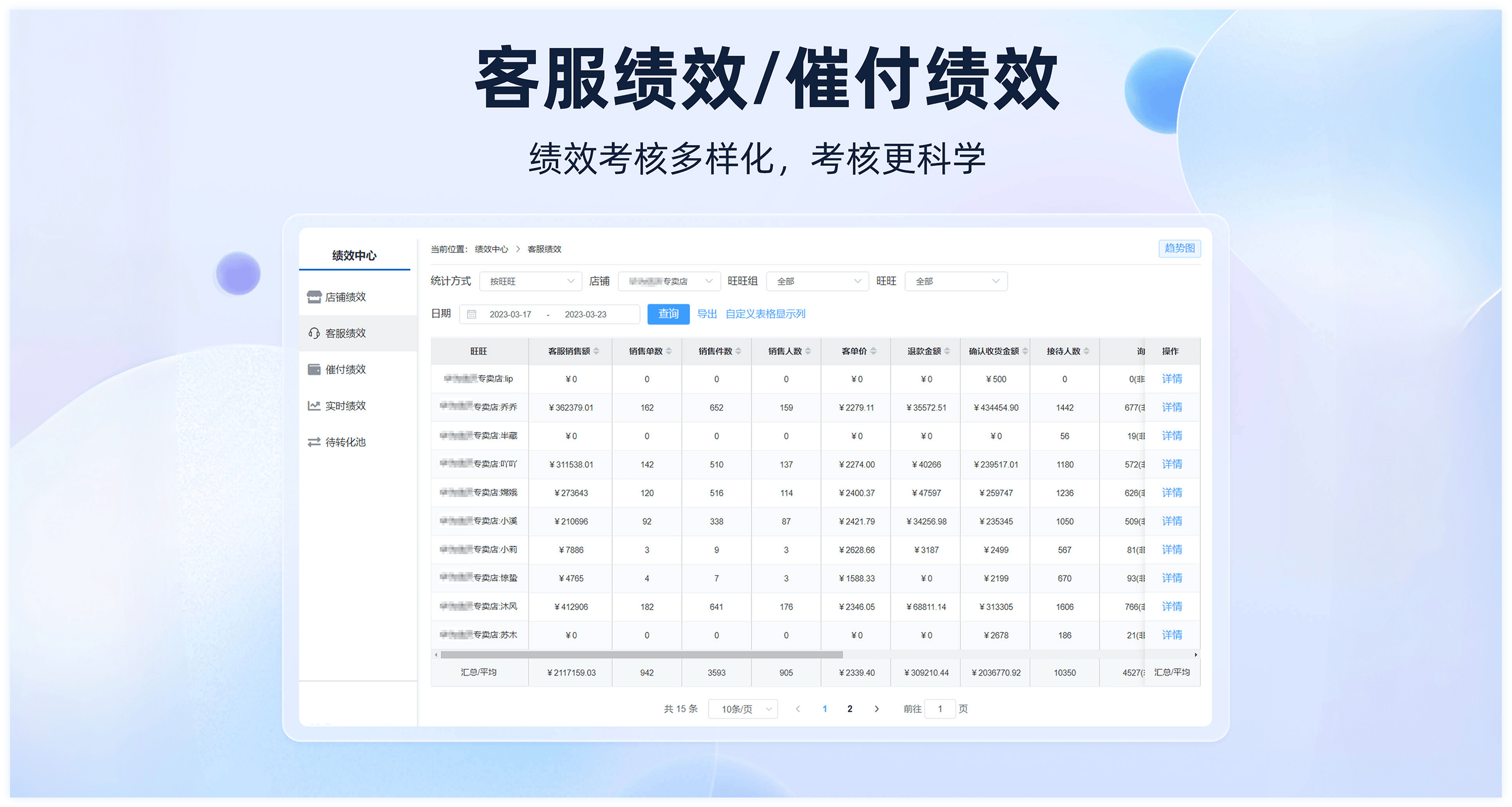Click the 实时绩效 chart icon

pyautogui.click(x=314, y=406)
